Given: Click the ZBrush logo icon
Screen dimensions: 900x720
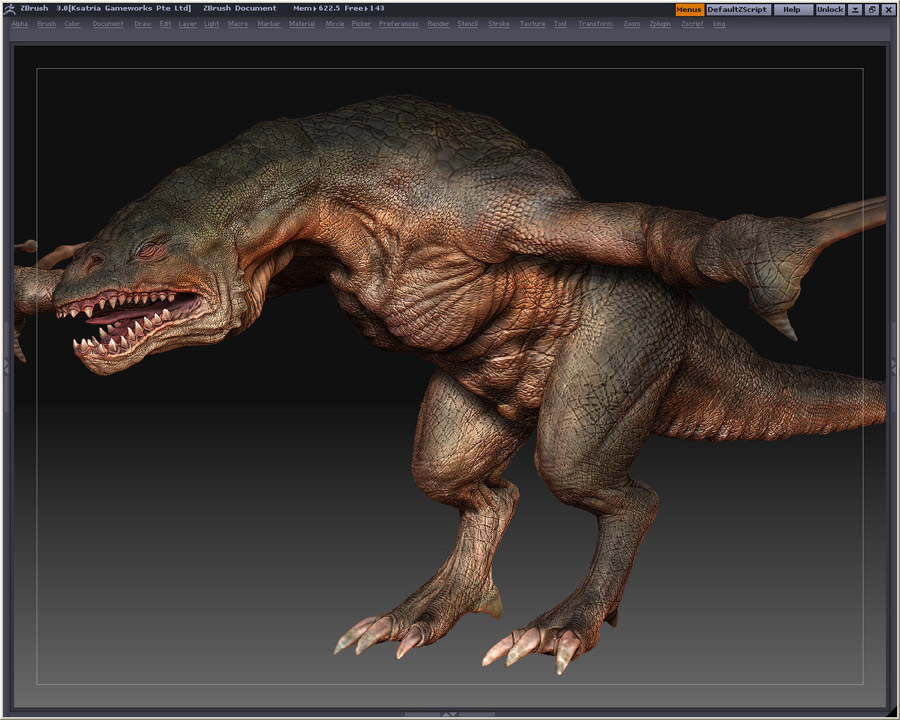Looking at the screenshot, I should pyautogui.click(x=9, y=9).
